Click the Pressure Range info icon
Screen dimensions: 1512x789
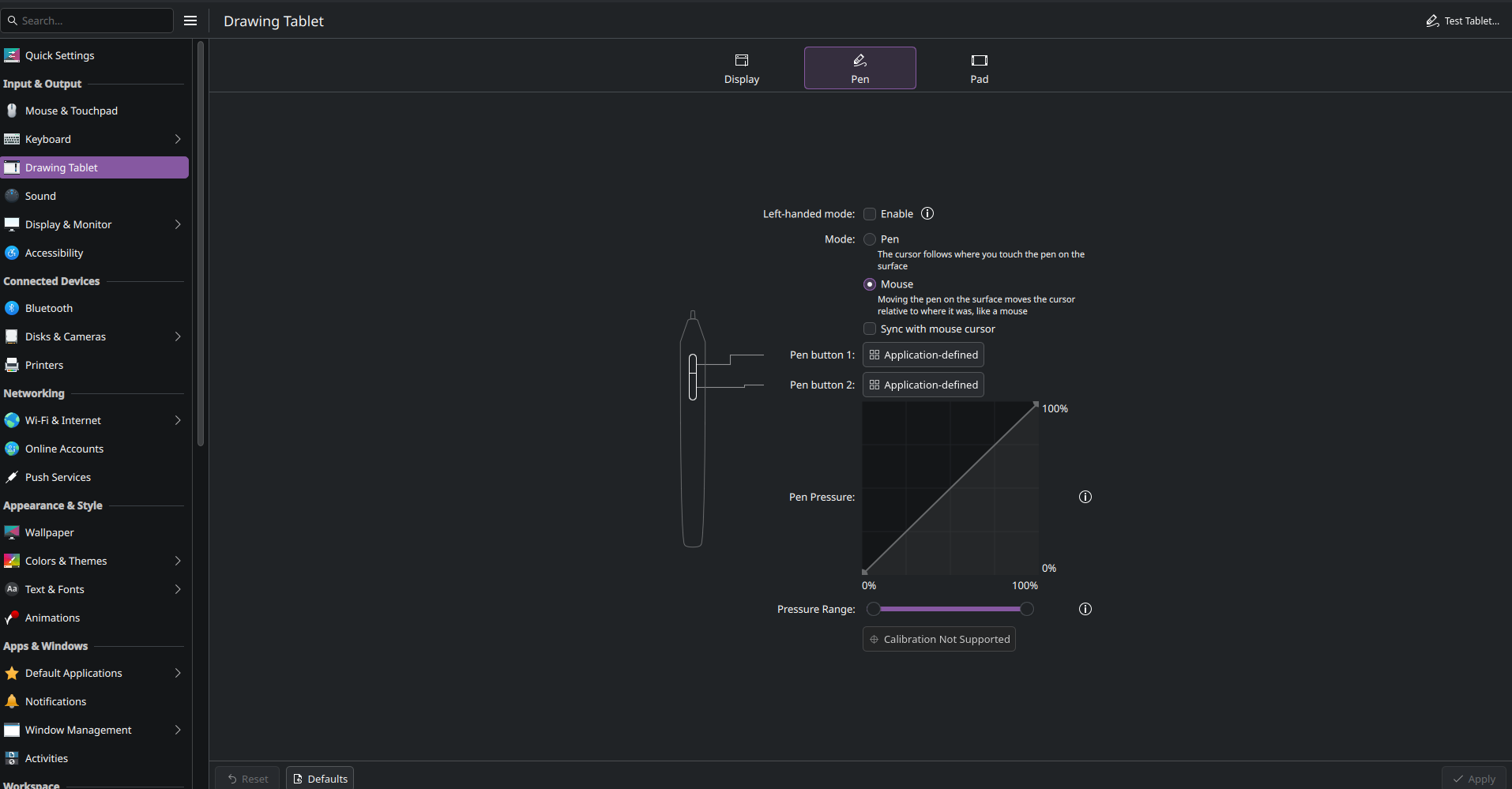(x=1085, y=609)
